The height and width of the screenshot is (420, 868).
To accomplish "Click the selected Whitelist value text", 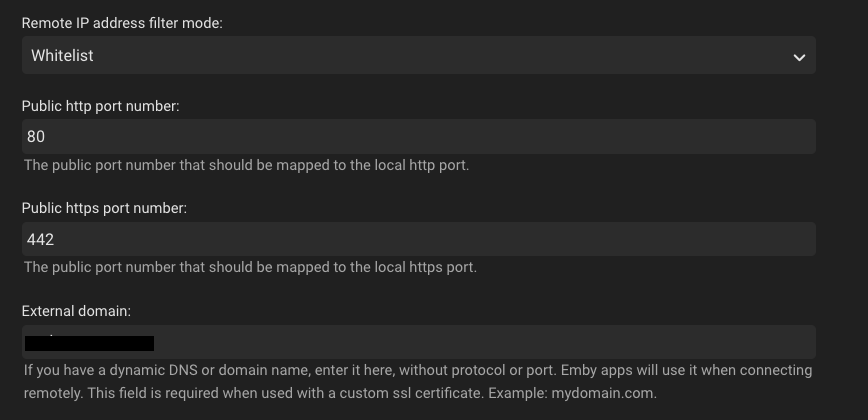I will (x=62, y=56).
